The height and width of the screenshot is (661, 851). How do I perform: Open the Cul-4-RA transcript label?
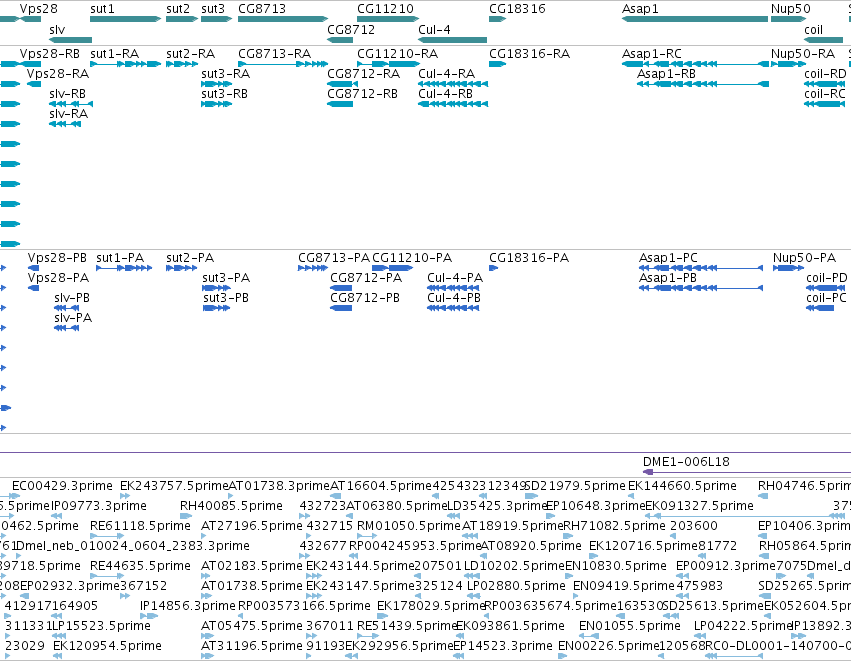447,74
